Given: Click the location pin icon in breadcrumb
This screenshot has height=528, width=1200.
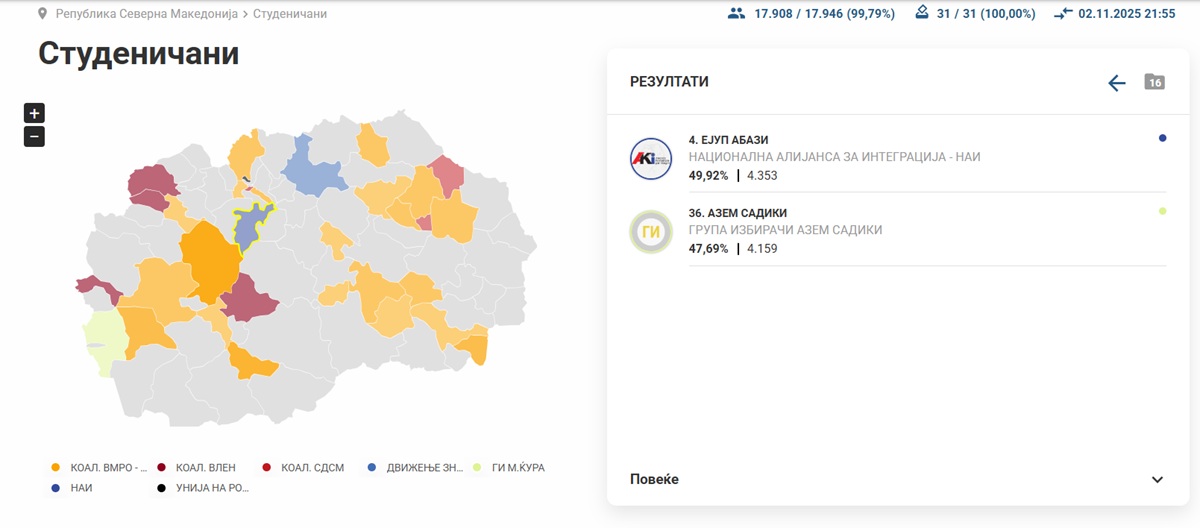Looking at the screenshot, I should click(x=42, y=14).
